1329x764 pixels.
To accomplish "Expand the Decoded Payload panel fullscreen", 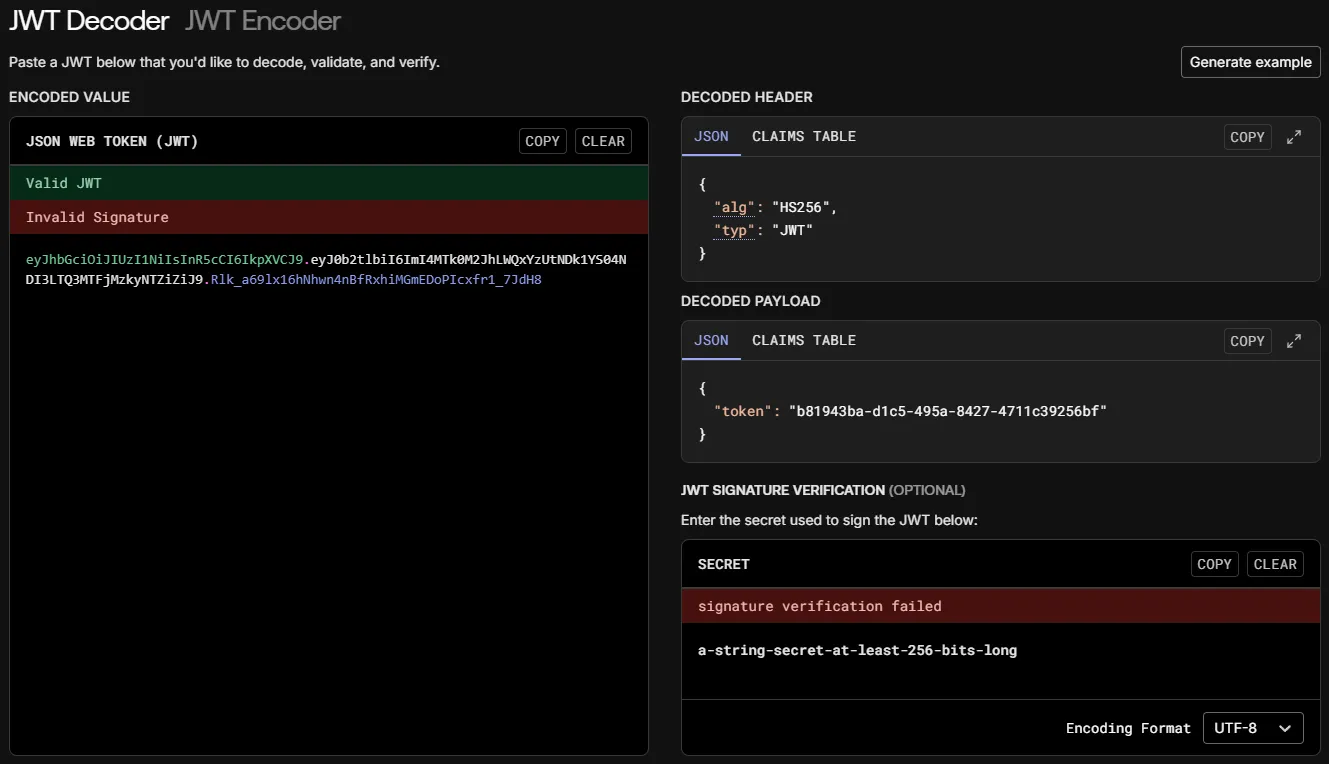I will pyautogui.click(x=1294, y=341).
